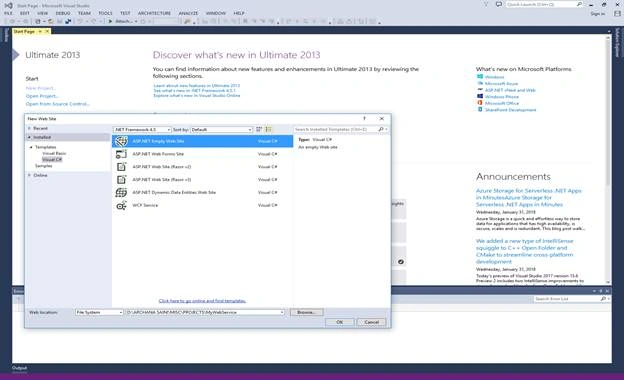Click the SharePoint Development icon
This screenshot has height=380, width=624.
pos(480,109)
